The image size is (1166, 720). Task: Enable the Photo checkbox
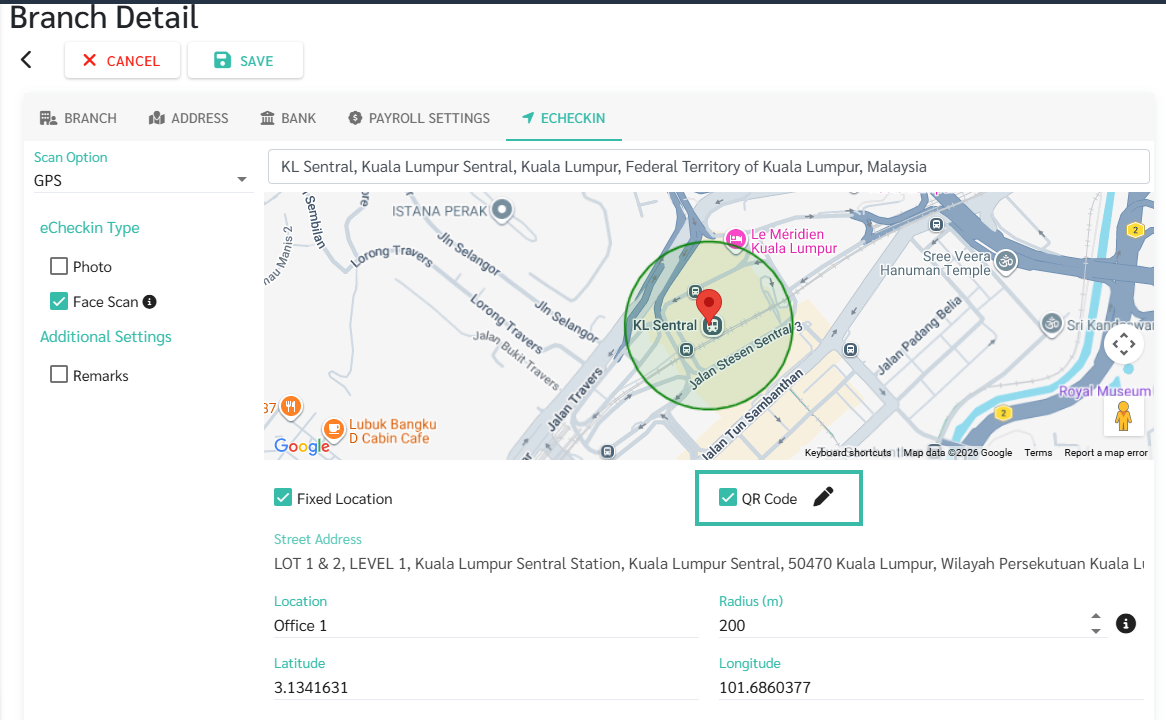[59, 266]
